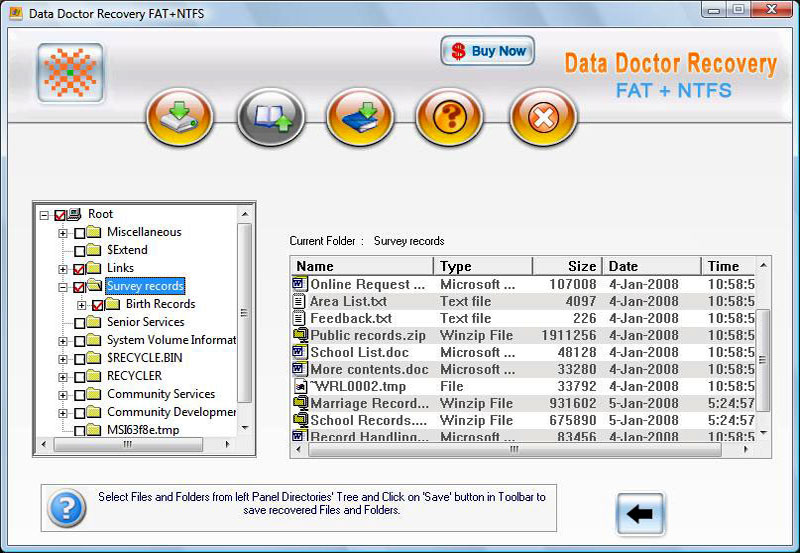Click the Winzip icon beside Public records.zip

tap(301, 335)
